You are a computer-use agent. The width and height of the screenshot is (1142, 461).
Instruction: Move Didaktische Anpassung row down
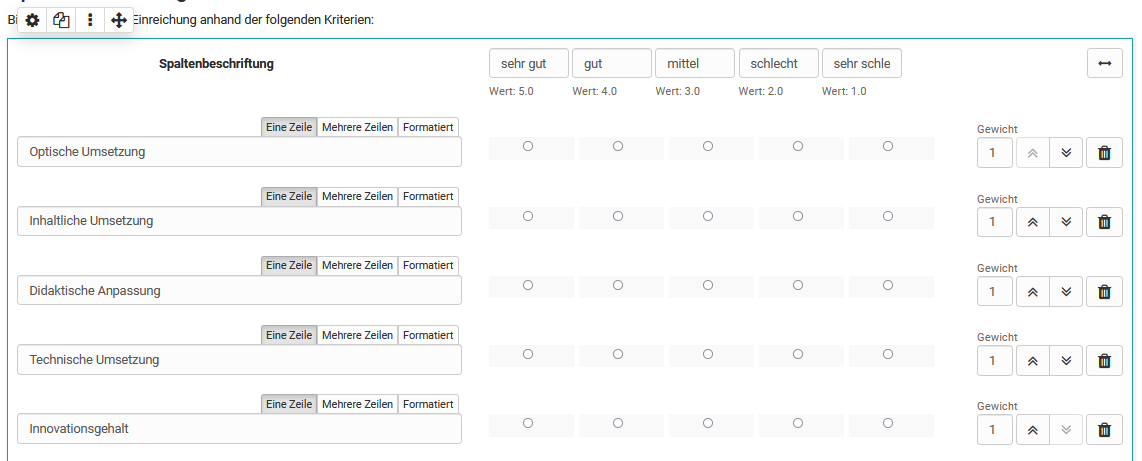1066,291
